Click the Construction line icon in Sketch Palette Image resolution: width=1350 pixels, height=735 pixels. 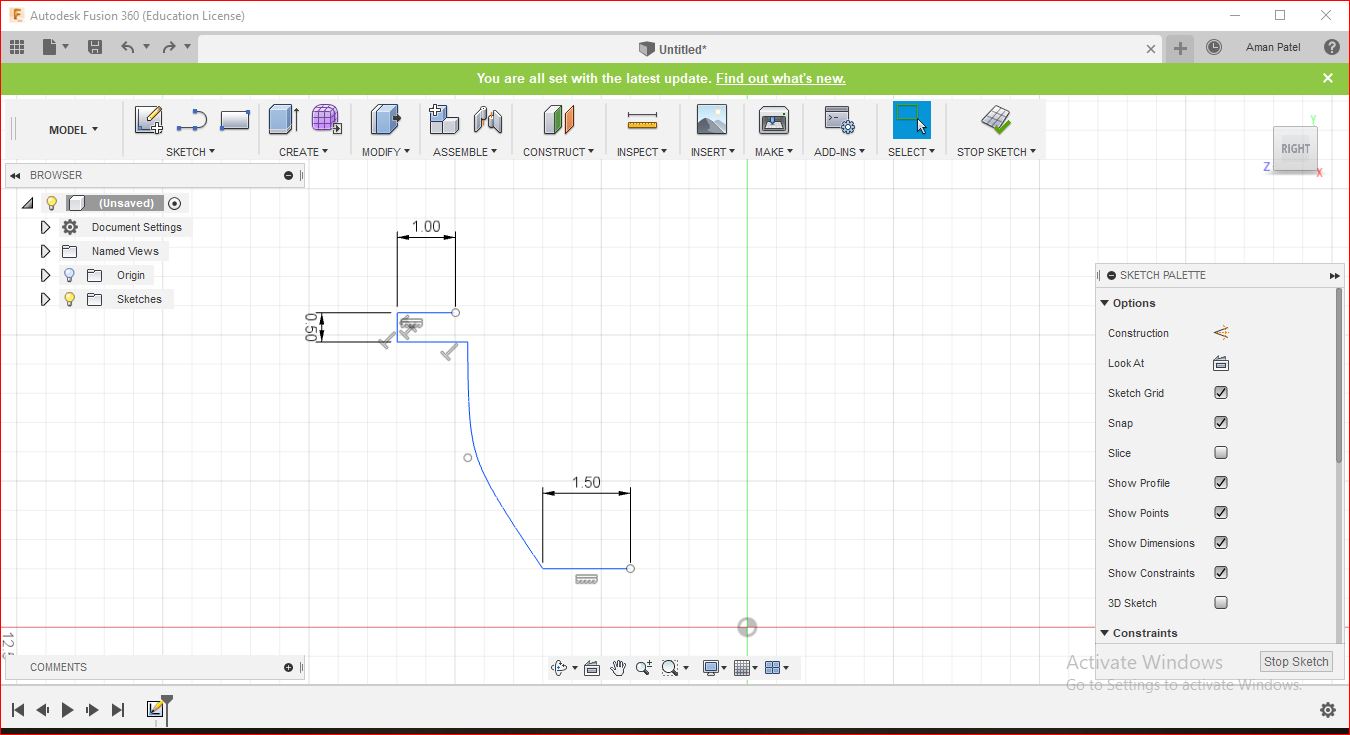pos(1221,333)
